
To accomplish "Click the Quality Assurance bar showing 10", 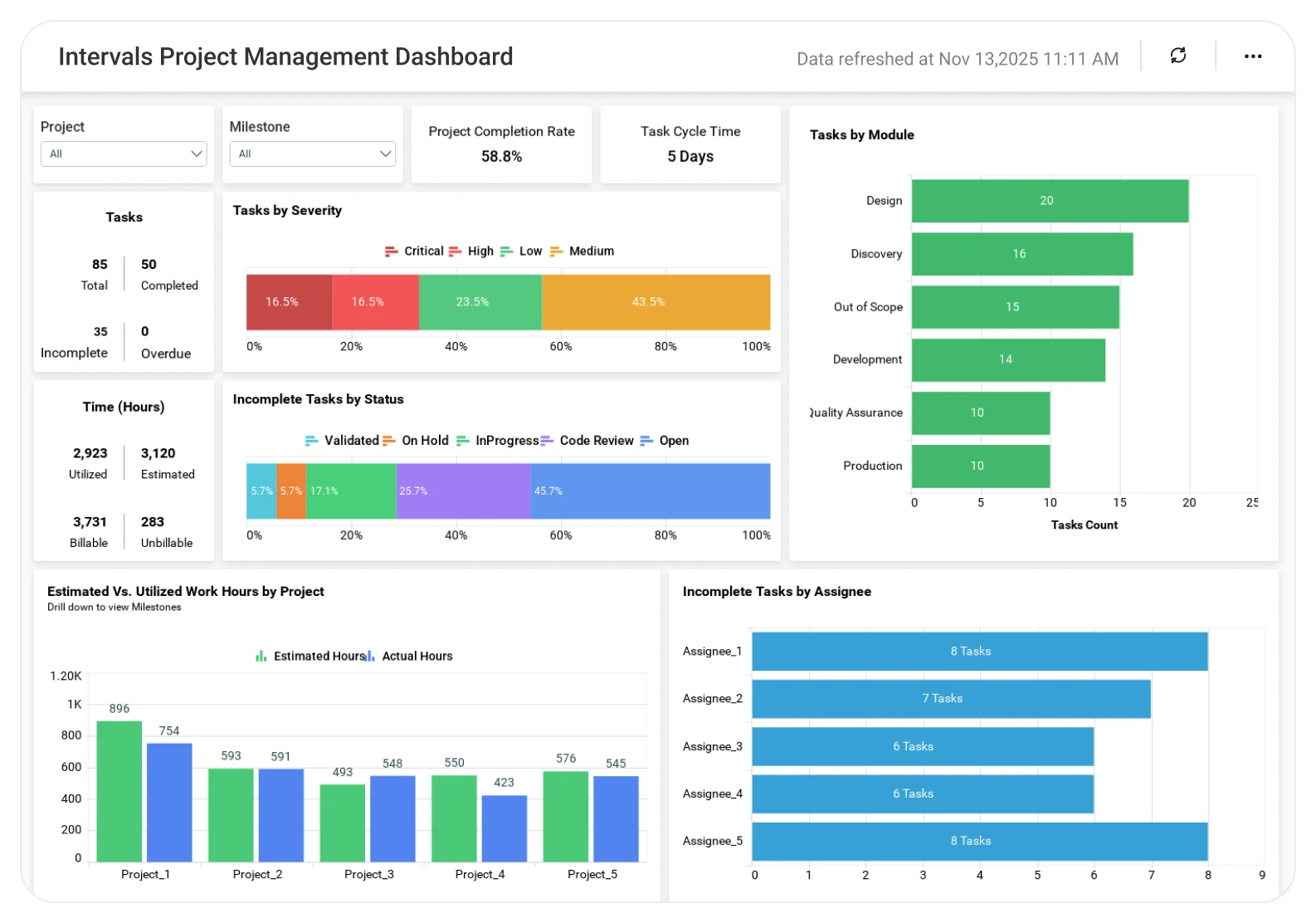I will click(981, 413).
